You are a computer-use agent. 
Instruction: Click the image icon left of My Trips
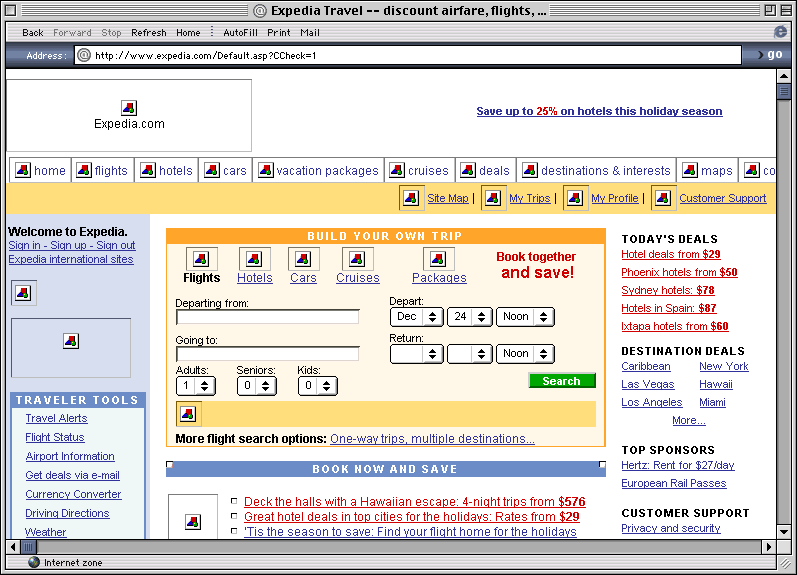click(494, 198)
